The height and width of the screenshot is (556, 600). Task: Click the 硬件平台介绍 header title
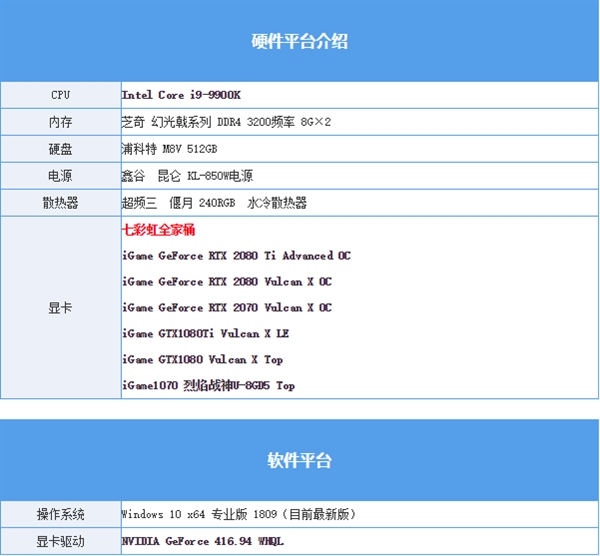tap(299, 41)
